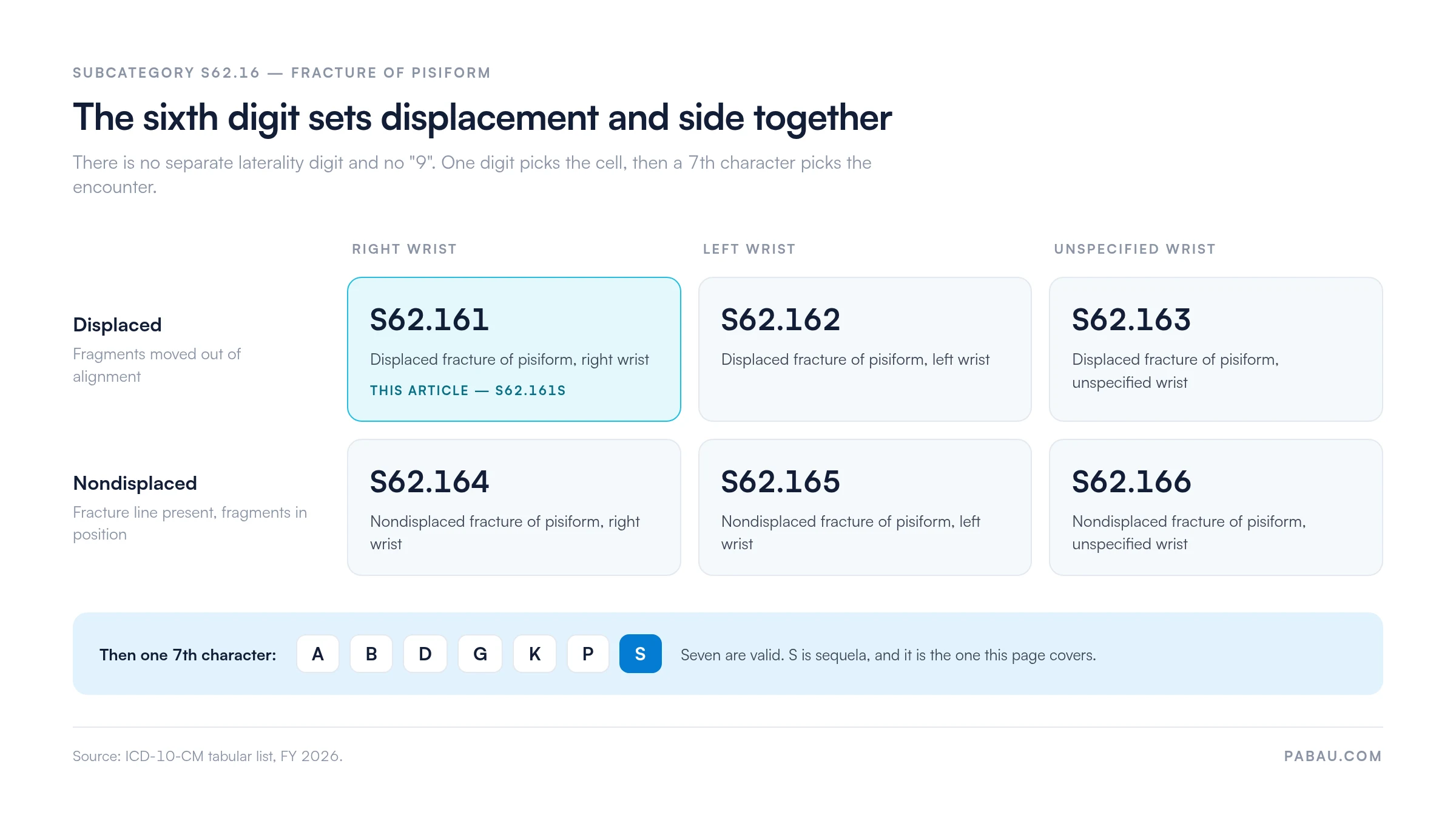The height and width of the screenshot is (823, 1456).
Task: Choose the 7th character D chip
Action: coord(425,654)
